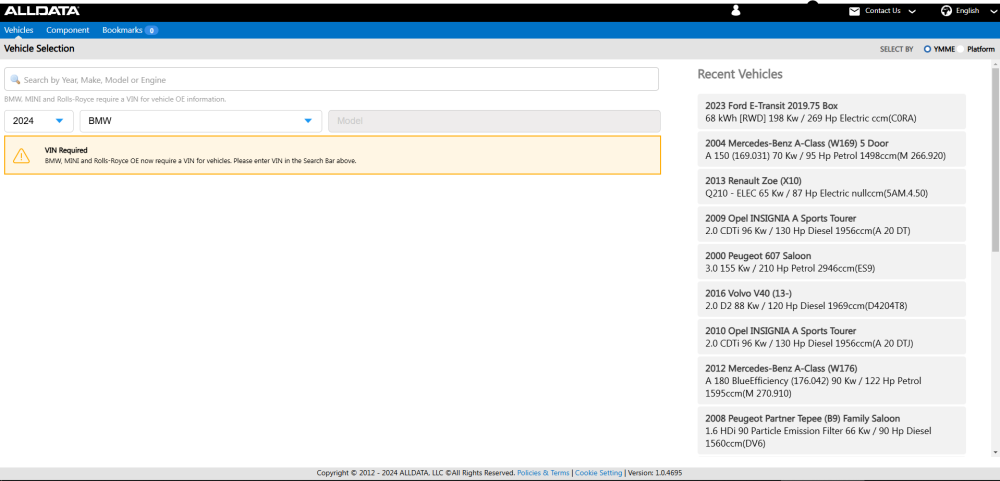This screenshot has width=1000, height=481.
Task: Open the user profile icon
Action: pyautogui.click(x=736, y=11)
